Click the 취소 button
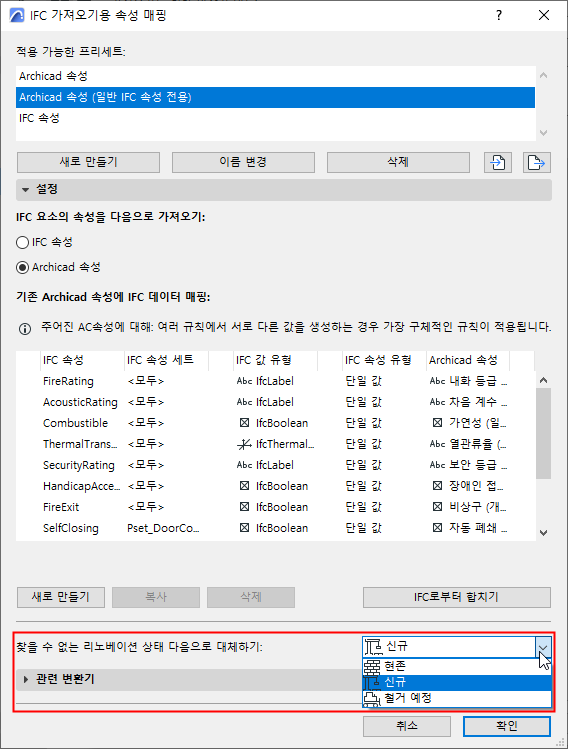The height and width of the screenshot is (749, 568). 407,726
